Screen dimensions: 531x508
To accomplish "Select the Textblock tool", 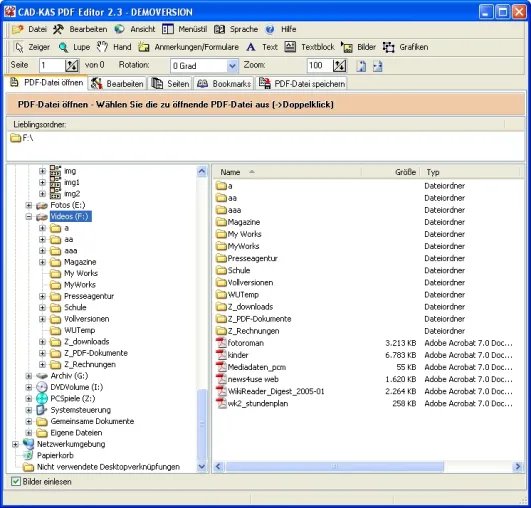I will tap(309, 47).
